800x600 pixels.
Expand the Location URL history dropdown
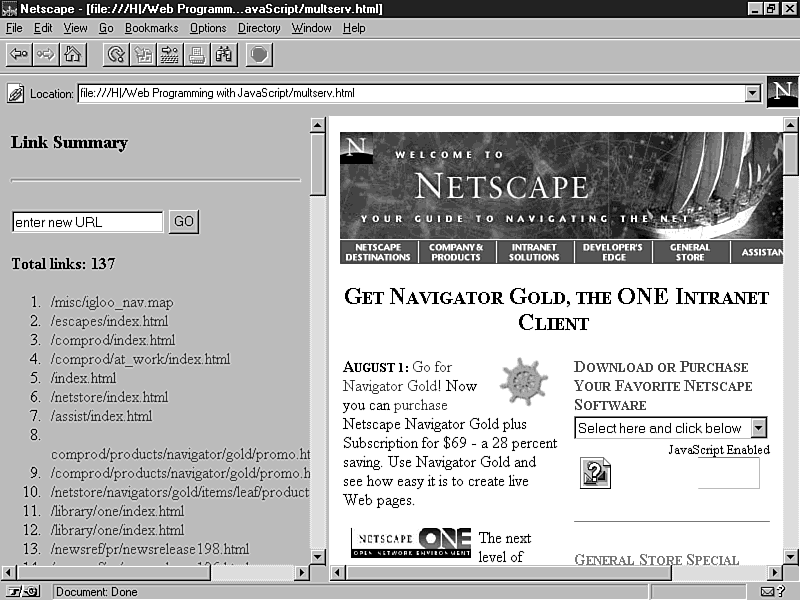[x=753, y=94]
